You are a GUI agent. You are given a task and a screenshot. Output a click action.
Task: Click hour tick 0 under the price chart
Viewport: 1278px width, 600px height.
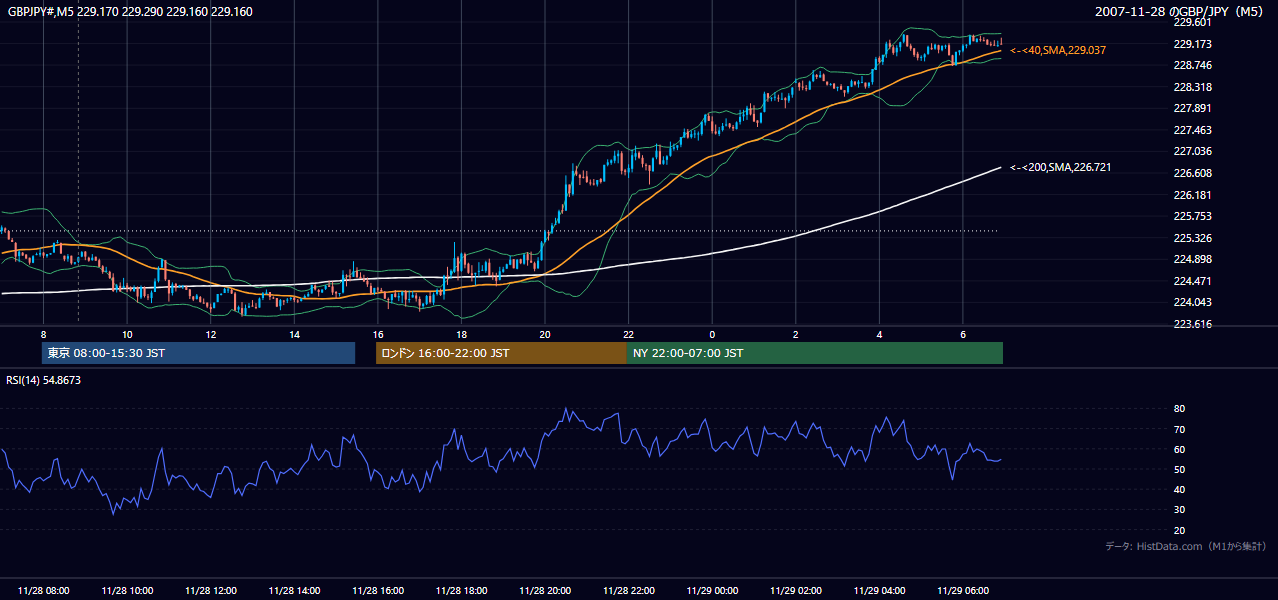tap(712, 334)
